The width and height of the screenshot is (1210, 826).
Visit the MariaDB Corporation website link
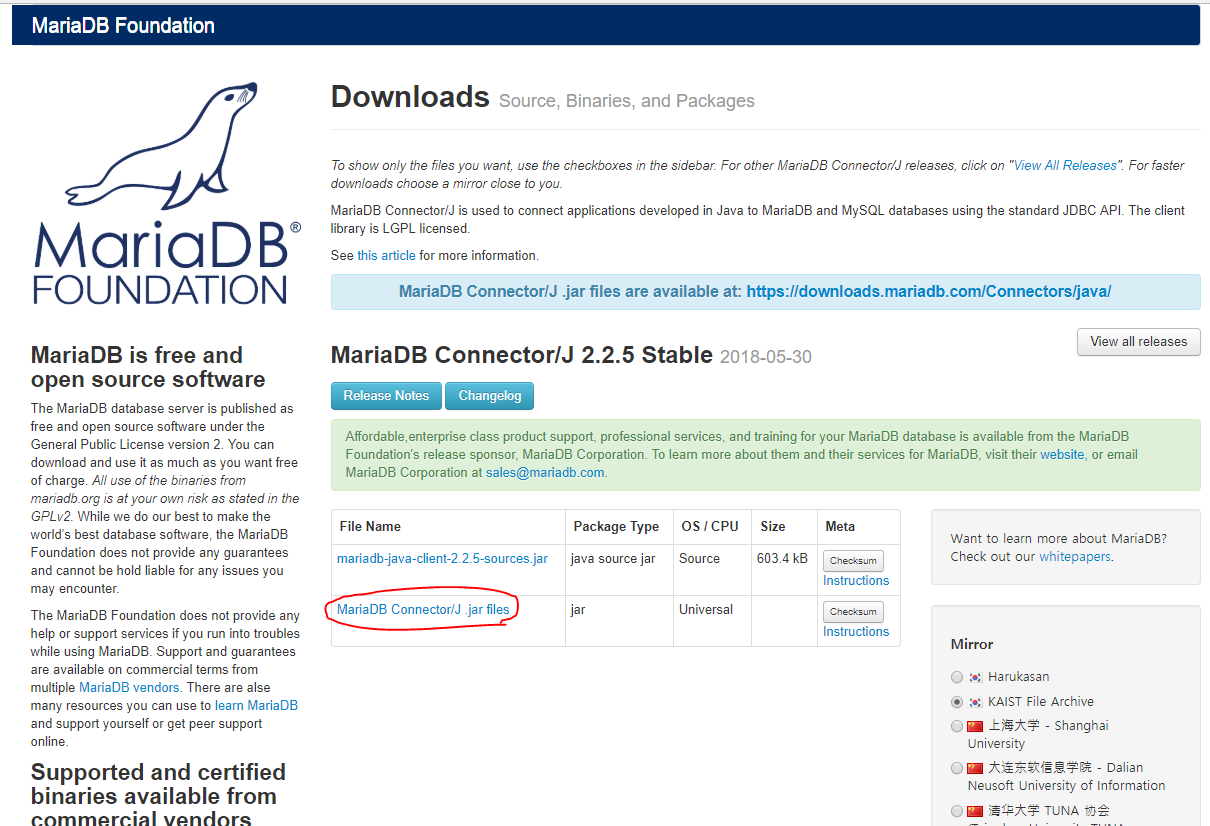[1062, 455]
